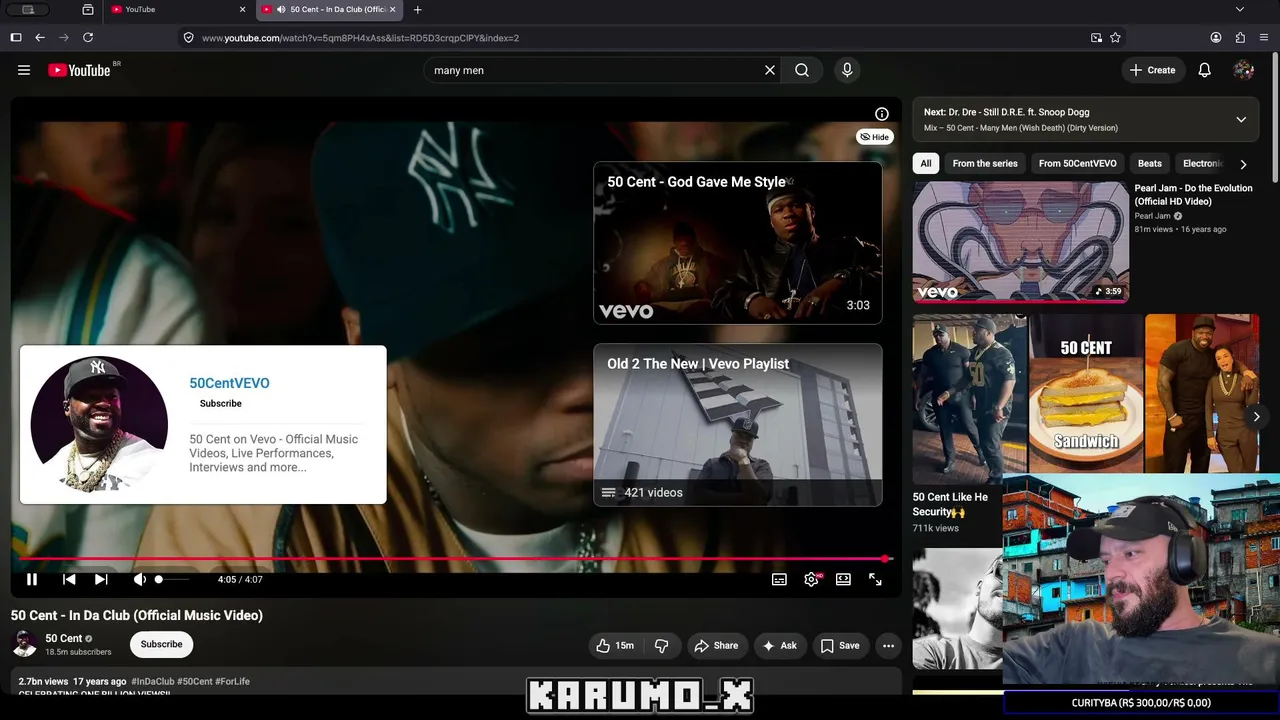This screenshot has height=720, width=1280.
Task: Select the Beats filter chip
Action: [1150, 163]
